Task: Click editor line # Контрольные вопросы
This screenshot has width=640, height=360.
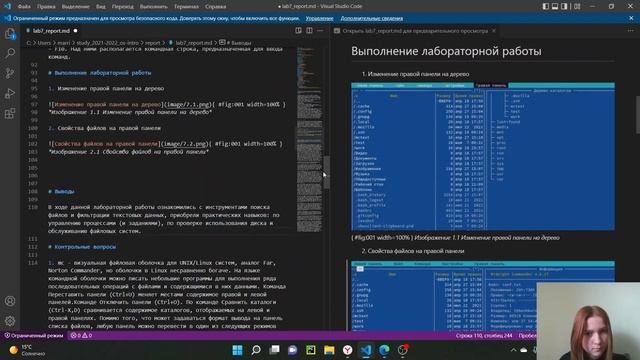Action: click(82, 247)
